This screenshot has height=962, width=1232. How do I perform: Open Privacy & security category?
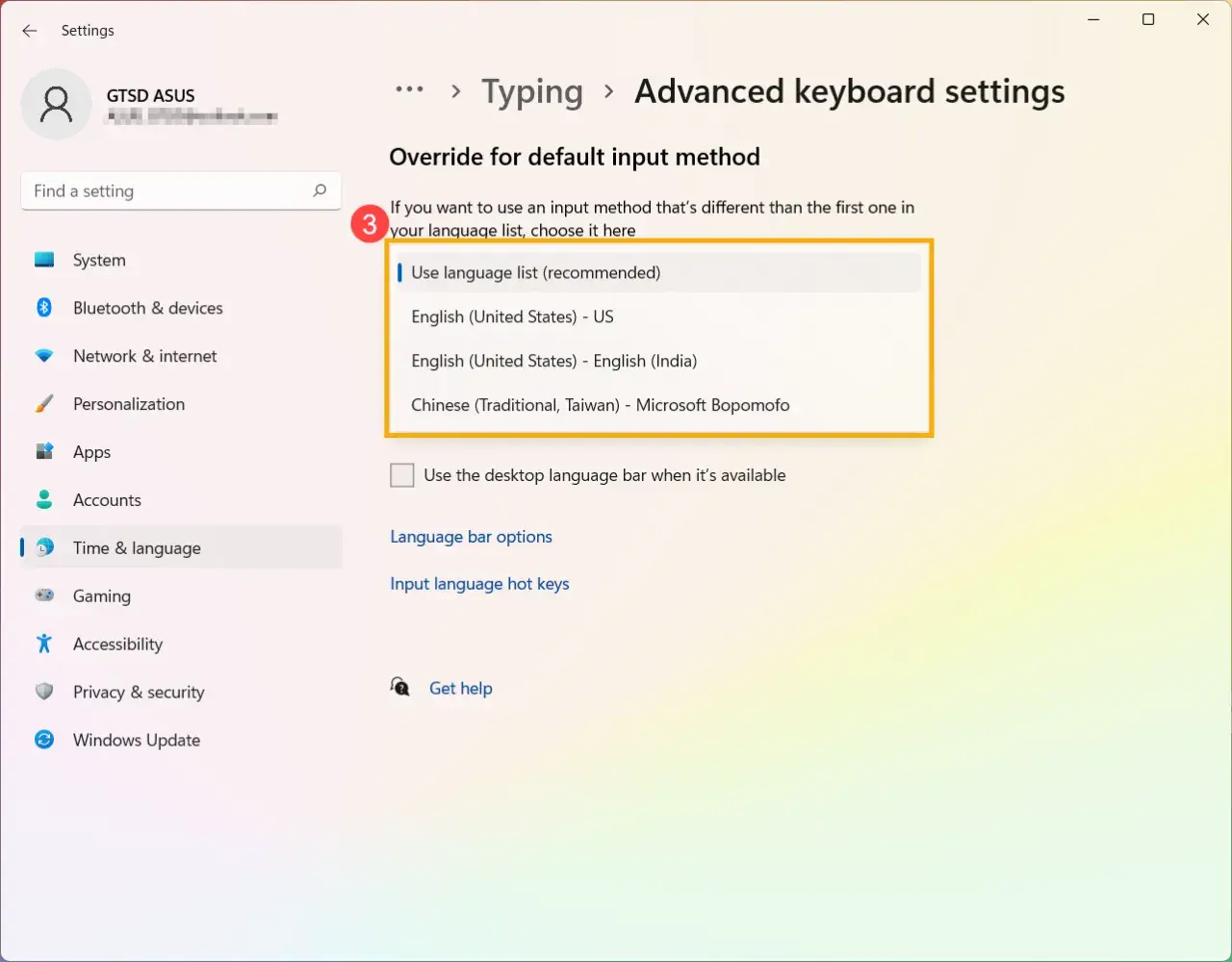click(x=139, y=692)
